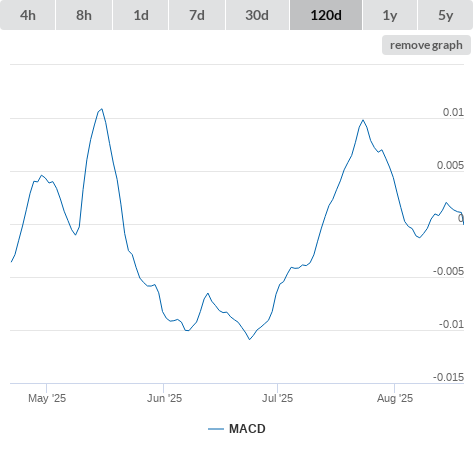Screen dimensions: 474x455
Task: Click the Jun '25 axis label
Action: (x=164, y=398)
